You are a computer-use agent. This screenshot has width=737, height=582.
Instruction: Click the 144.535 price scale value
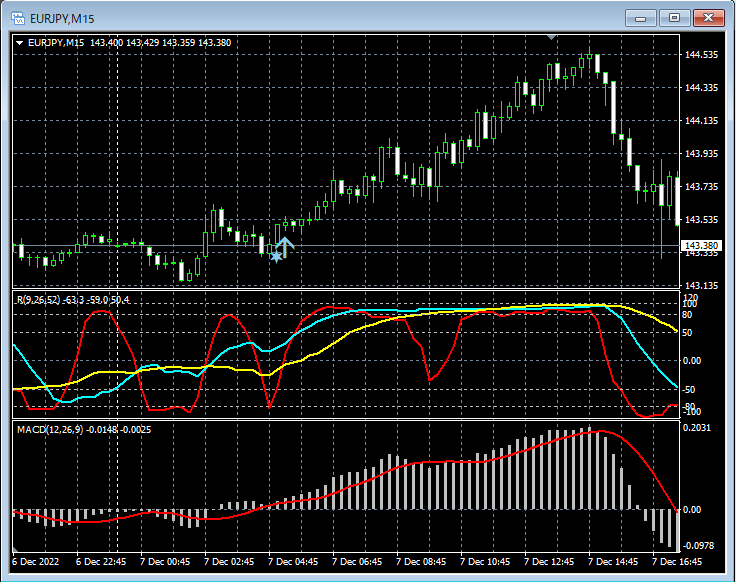(x=702, y=55)
